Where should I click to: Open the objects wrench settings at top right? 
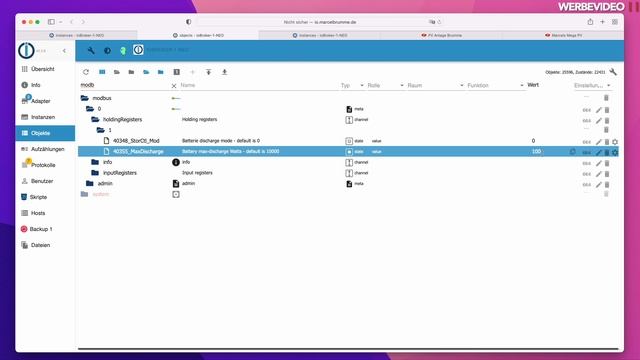tap(613, 72)
